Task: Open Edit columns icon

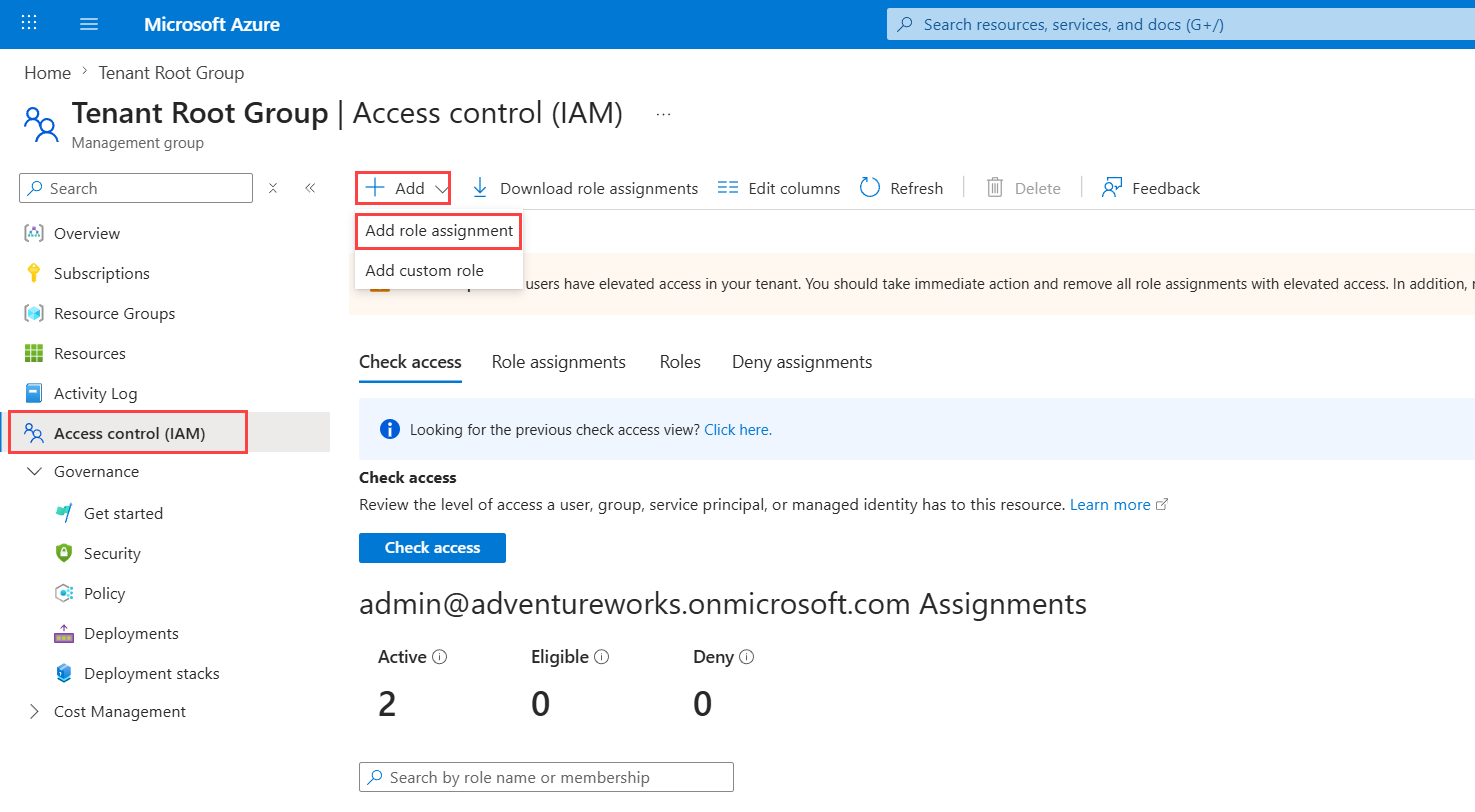Action: (728, 188)
